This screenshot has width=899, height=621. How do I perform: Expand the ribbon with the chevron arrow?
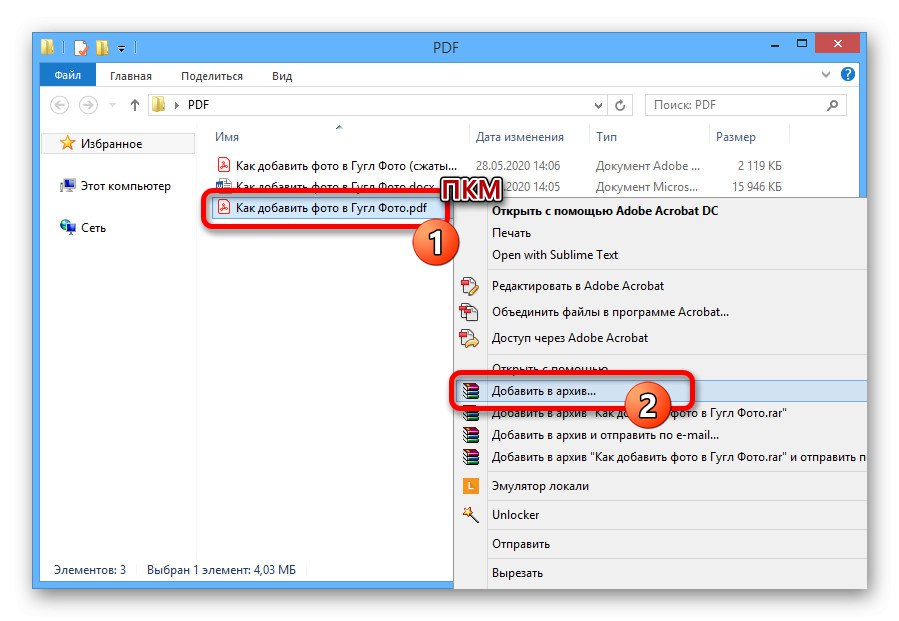[x=825, y=74]
